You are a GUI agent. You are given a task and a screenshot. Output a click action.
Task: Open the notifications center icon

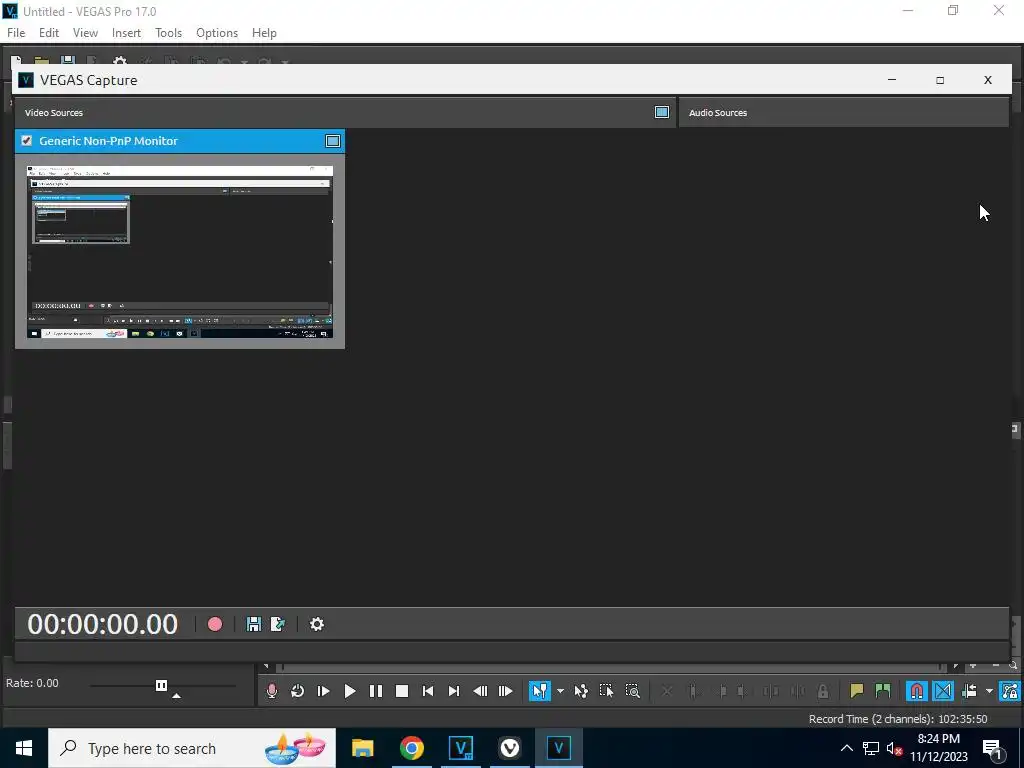pyautogui.click(x=992, y=748)
